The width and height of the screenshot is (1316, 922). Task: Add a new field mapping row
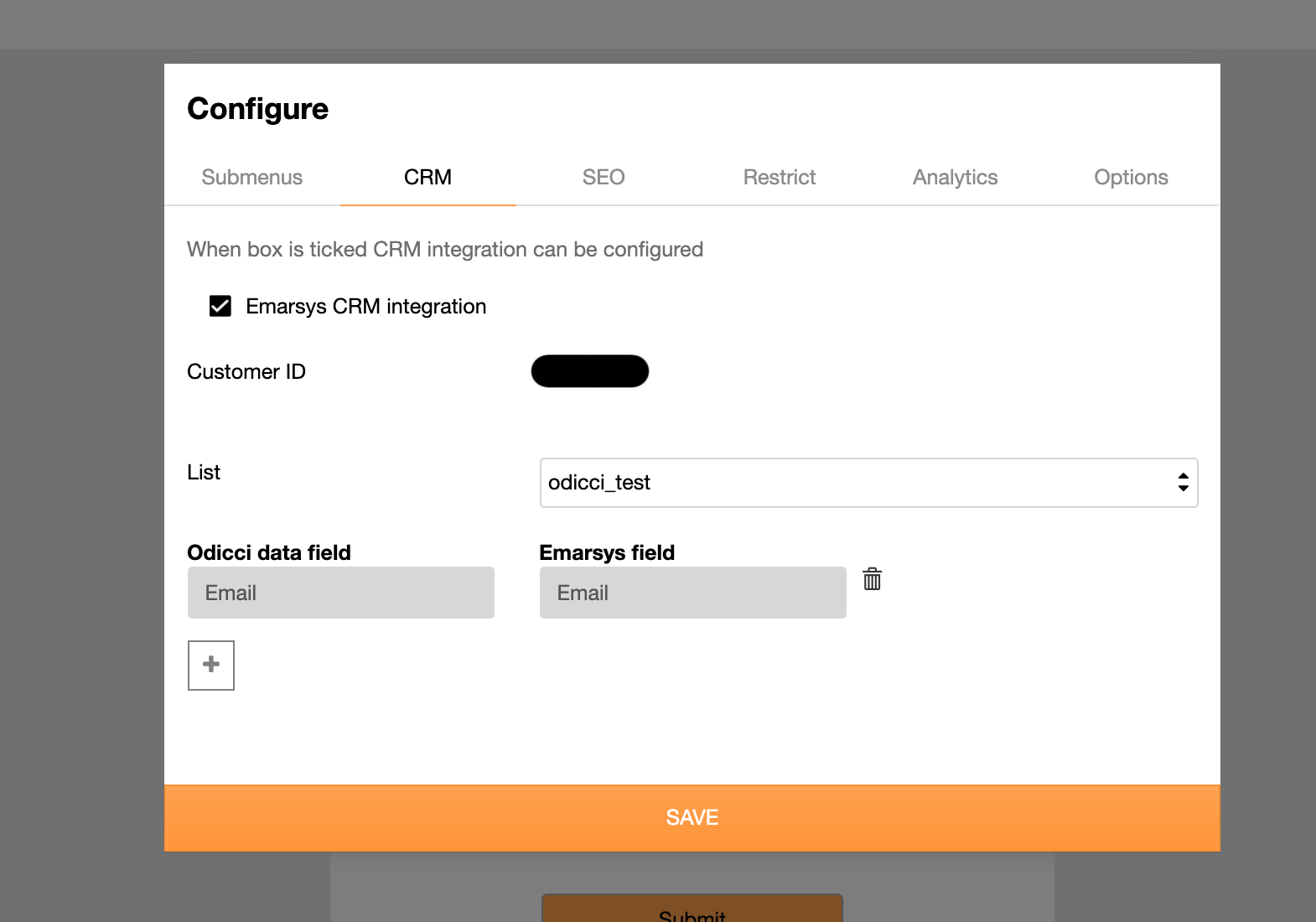pos(211,666)
